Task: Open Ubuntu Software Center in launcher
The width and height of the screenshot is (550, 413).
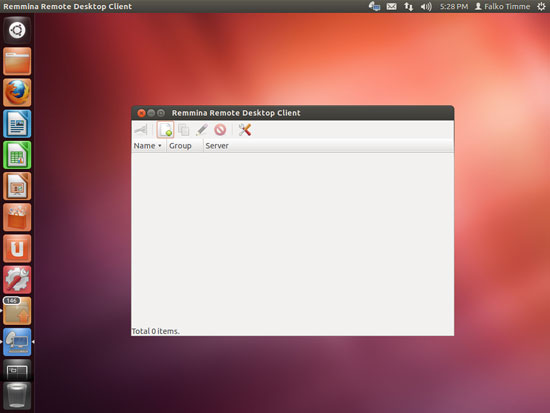Action: (x=17, y=218)
